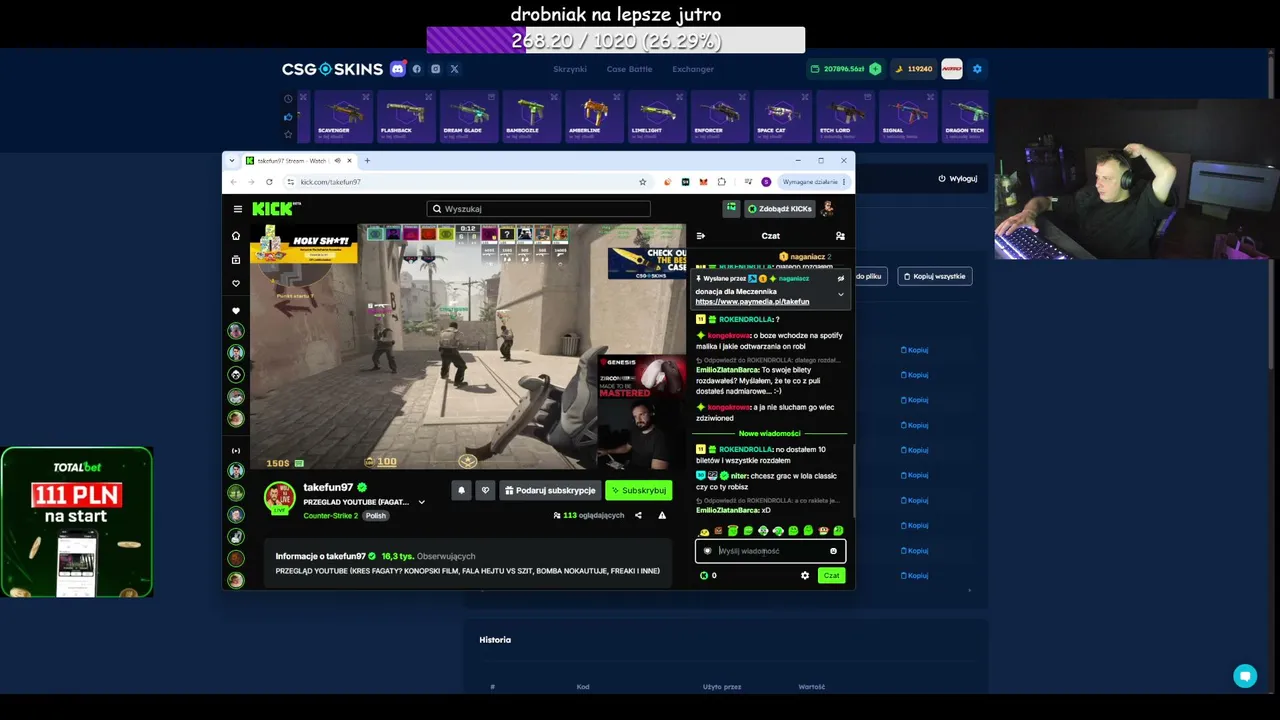This screenshot has width=1280, height=720.
Task: Open the Counter-Strike 2 category link
Action: 331,516
